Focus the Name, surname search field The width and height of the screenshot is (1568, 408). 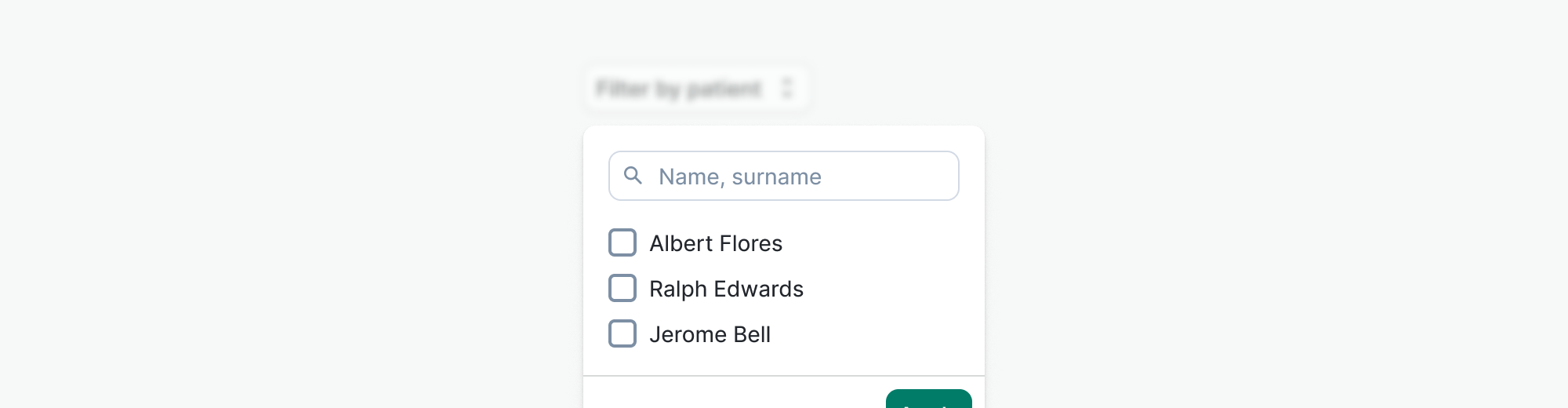[x=784, y=176]
